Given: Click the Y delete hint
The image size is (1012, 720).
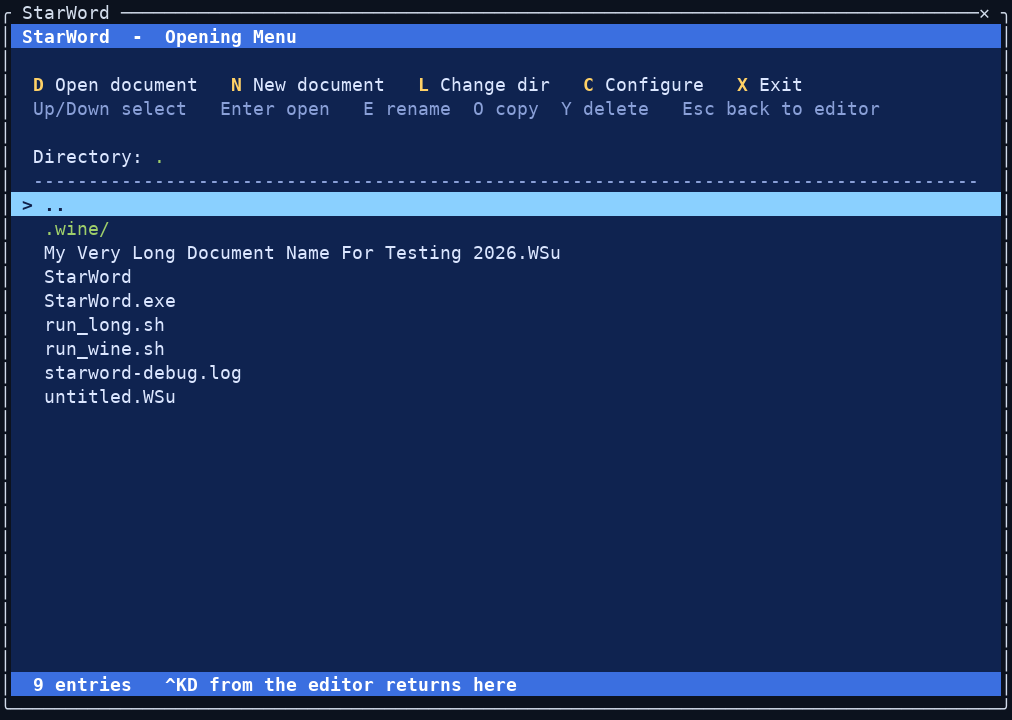Looking at the screenshot, I should click(x=605, y=109).
